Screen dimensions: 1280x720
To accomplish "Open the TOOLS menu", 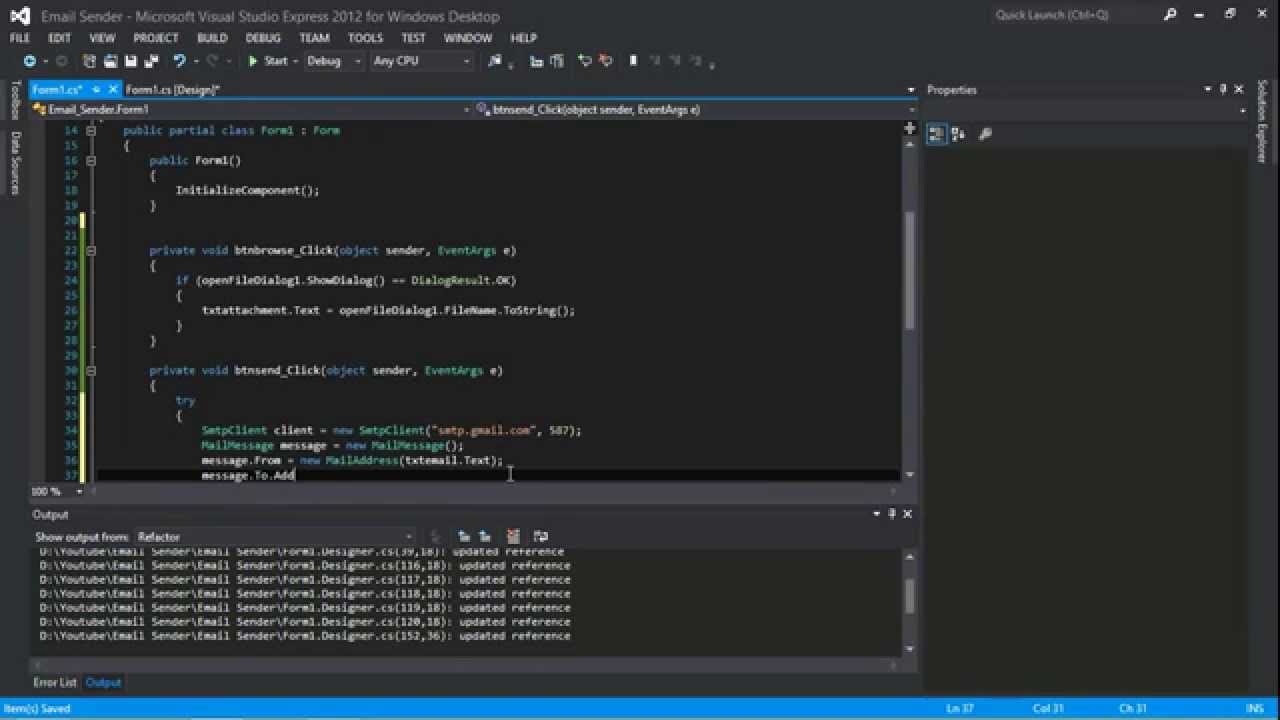I will [x=365, y=38].
